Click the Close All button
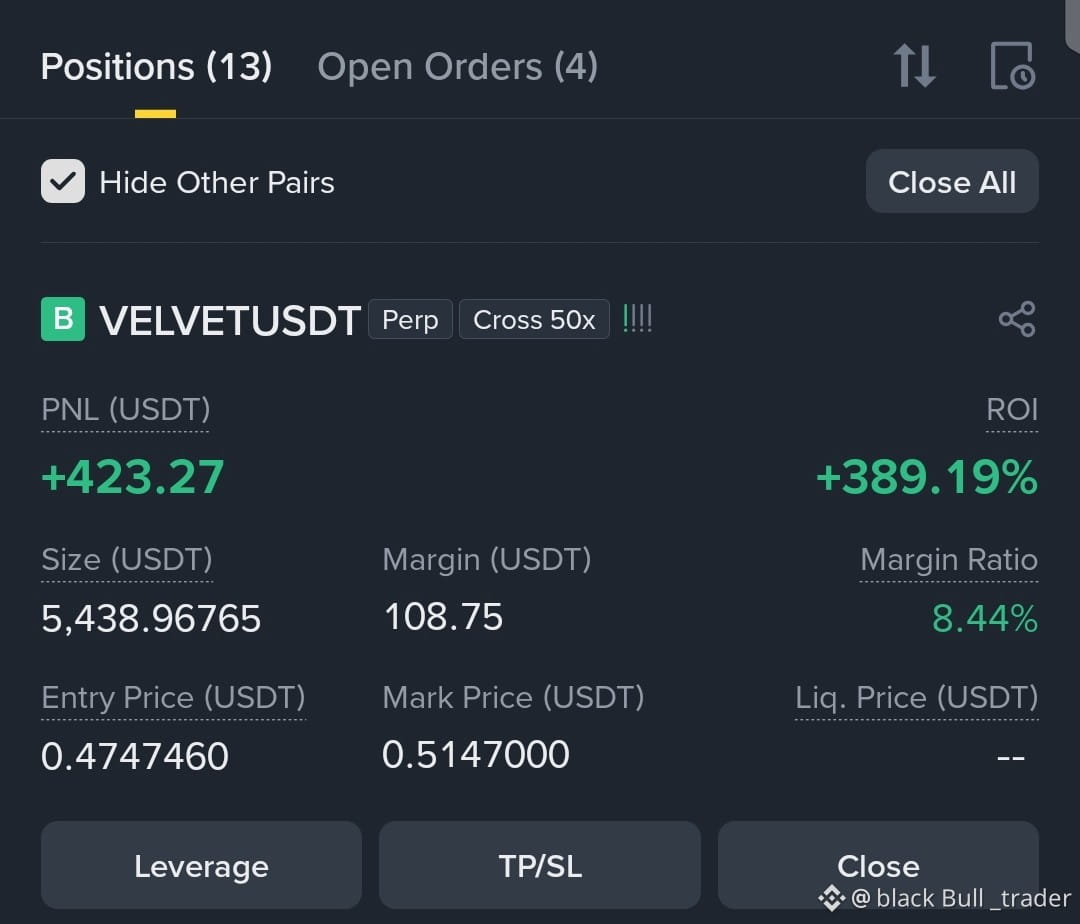The height and width of the screenshot is (924, 1080). (x=952, y=182)
